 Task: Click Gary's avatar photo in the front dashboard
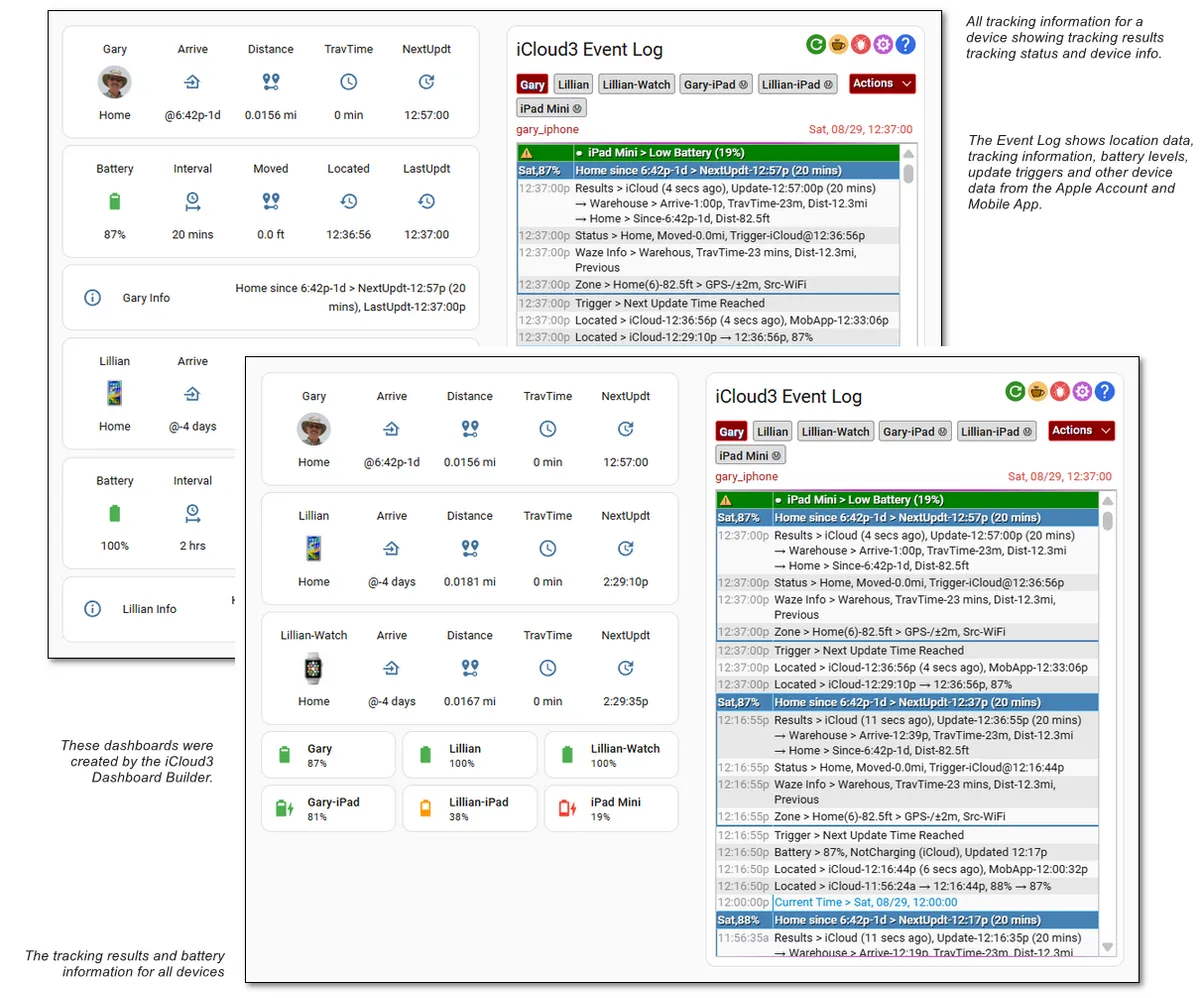(x=314, y=429)
